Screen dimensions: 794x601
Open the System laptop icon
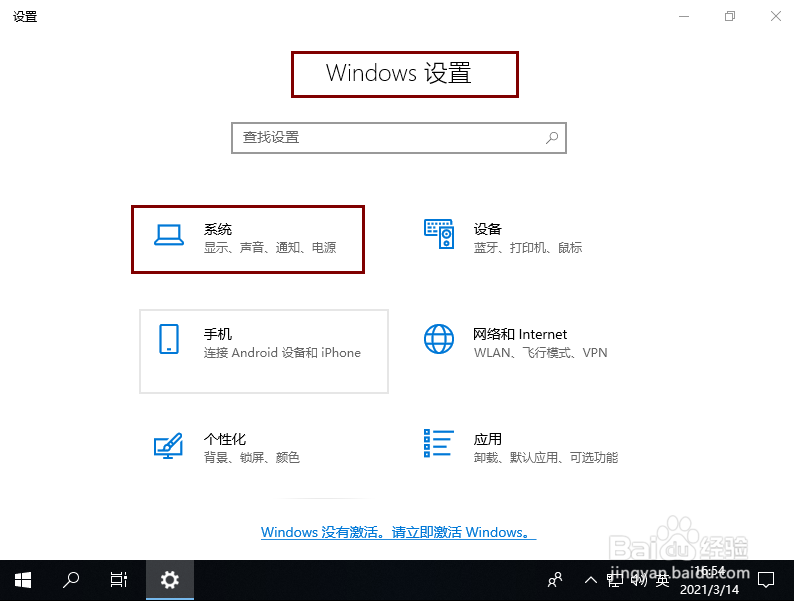point(169,235)
